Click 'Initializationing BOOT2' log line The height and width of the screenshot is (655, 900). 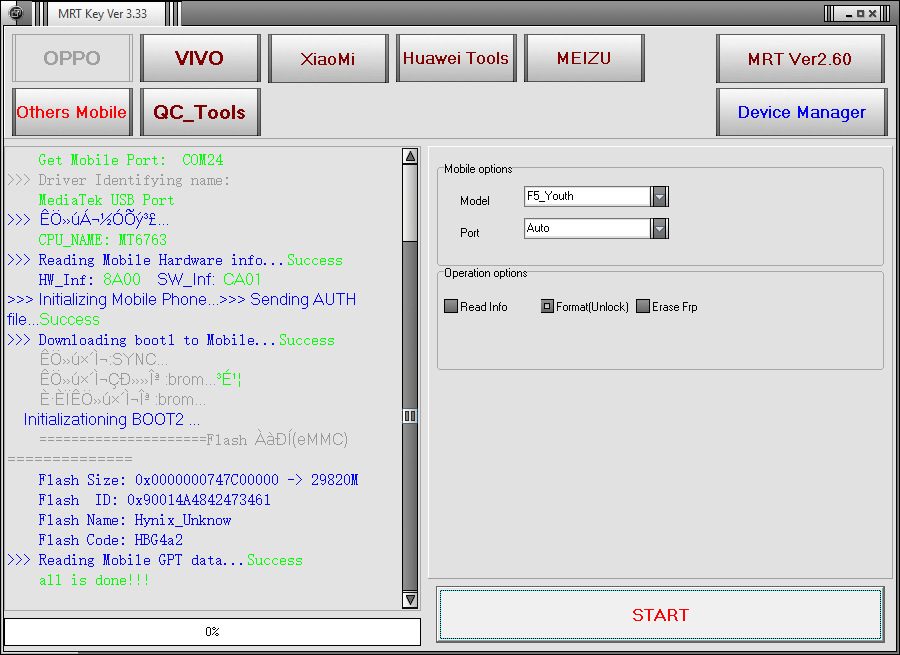[112, 420]
